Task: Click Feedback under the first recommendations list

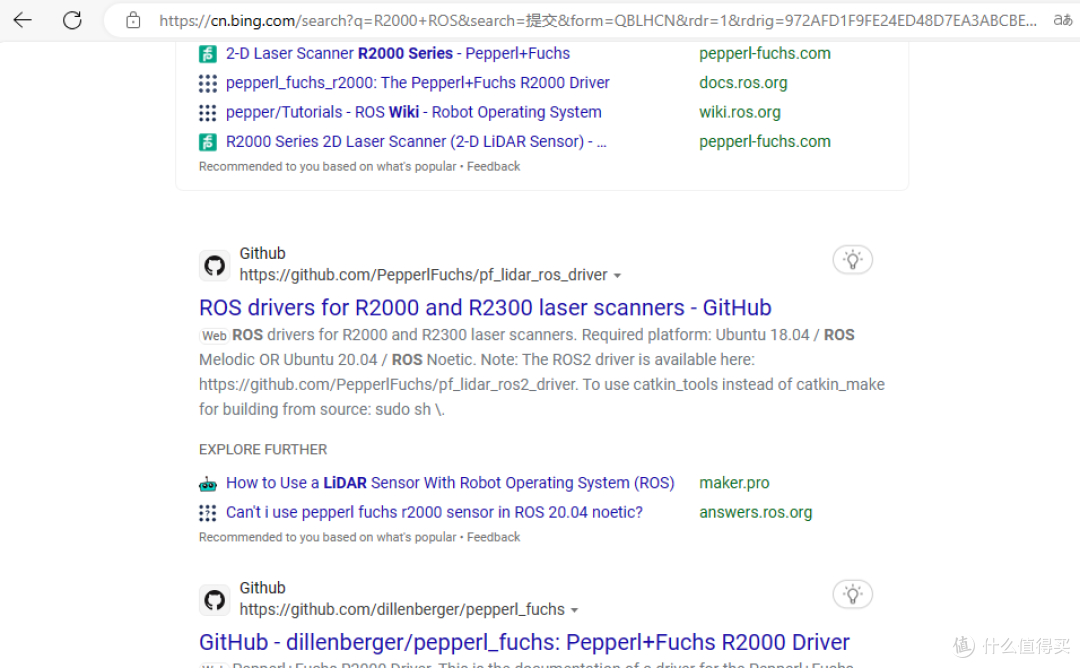Action: click(493, 167)
